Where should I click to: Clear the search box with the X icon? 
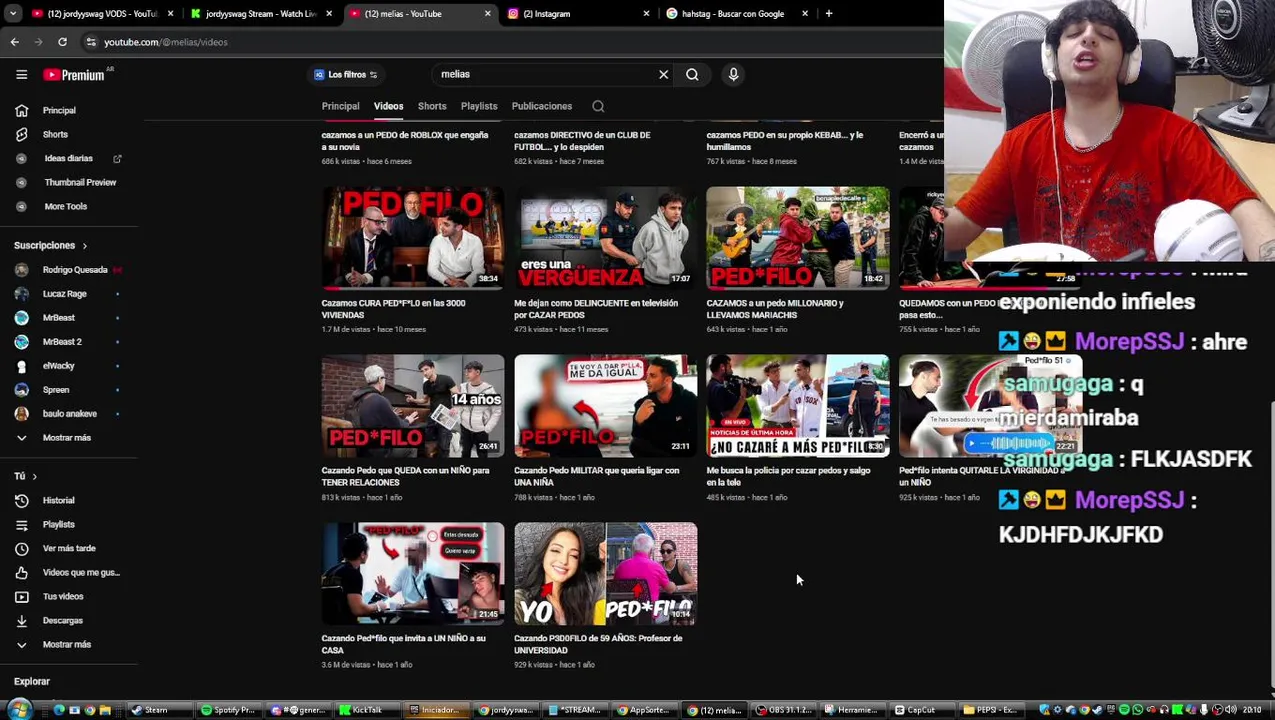click(663, 74)
